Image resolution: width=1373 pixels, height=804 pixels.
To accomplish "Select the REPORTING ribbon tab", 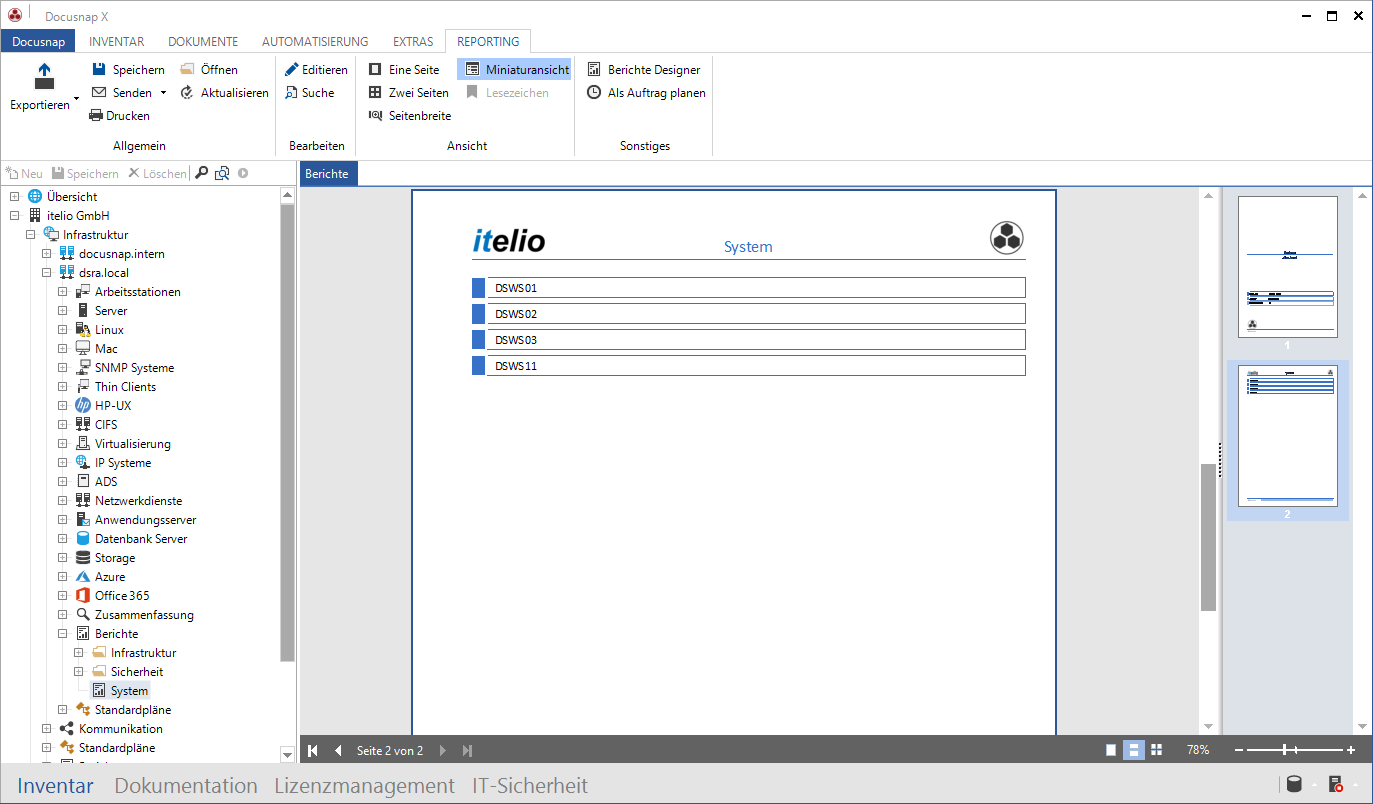I will 488,42.
